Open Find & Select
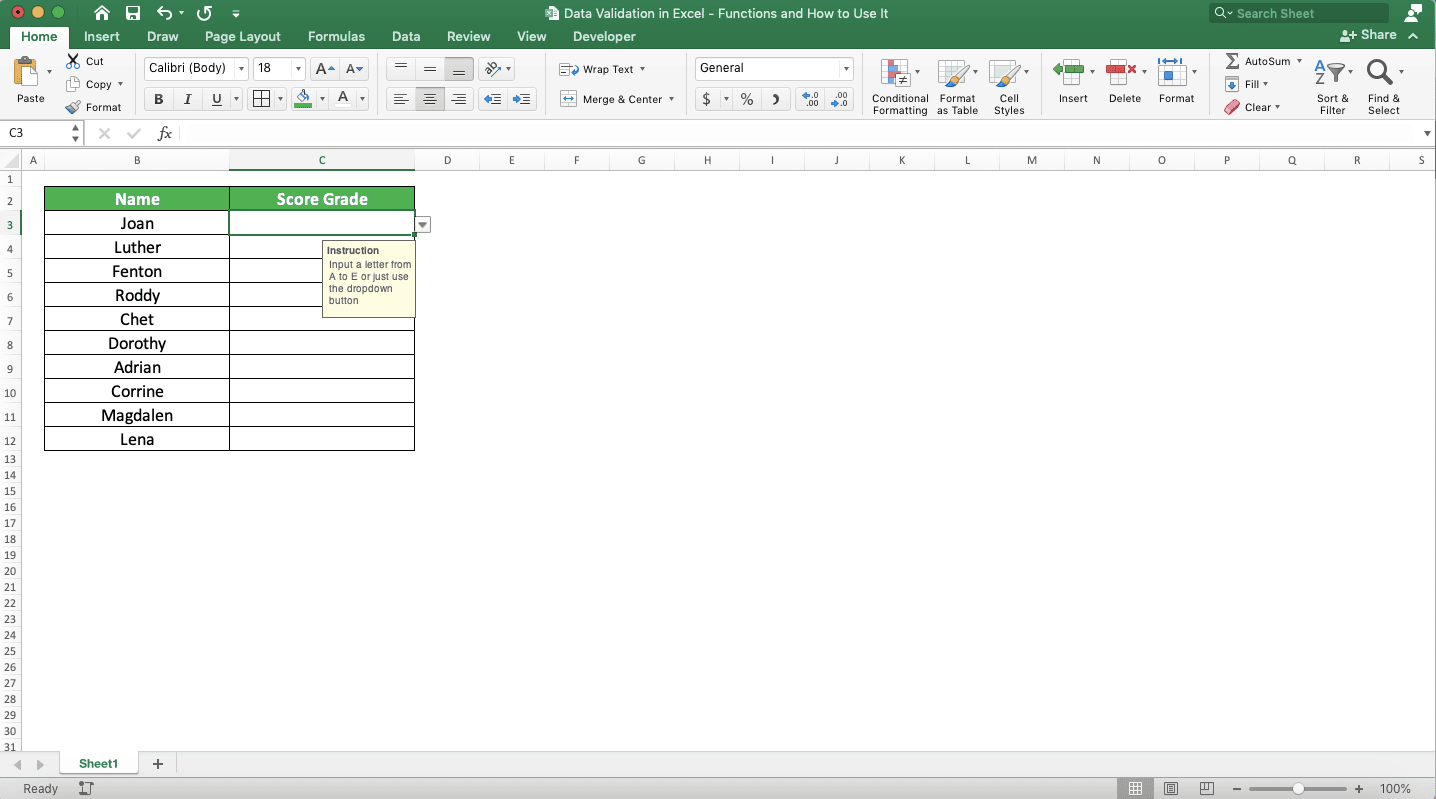 pos(1384,87)
